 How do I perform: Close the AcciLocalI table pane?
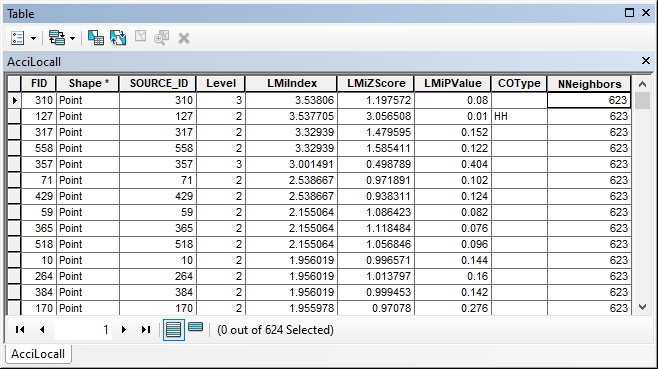(x=646, y=61)
